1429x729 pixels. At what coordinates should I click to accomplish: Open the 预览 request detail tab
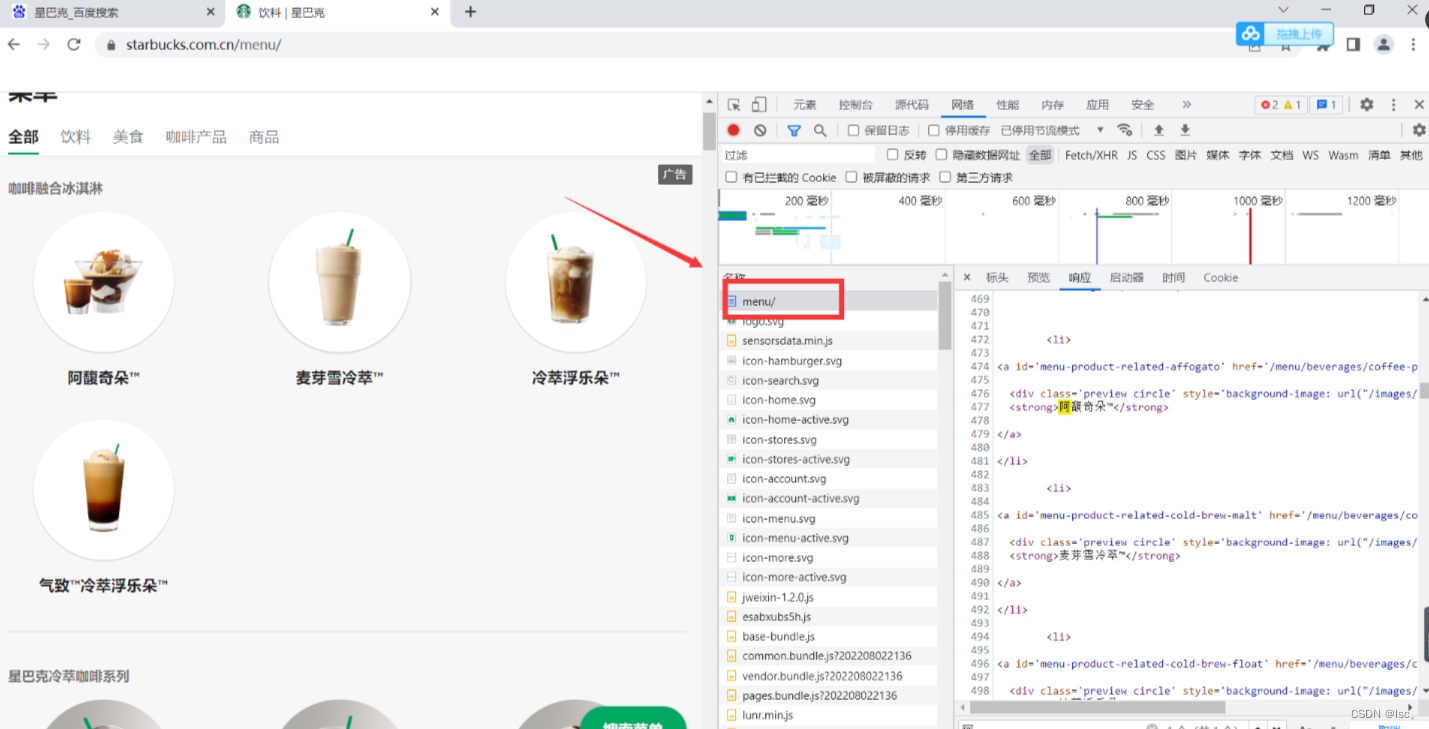pos(1038,278)
